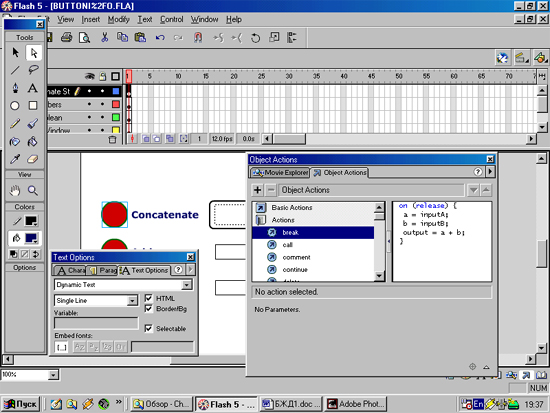Screen dimensions: 550x413
Task: Click the Scale toolbar icon
Action: 274,37
